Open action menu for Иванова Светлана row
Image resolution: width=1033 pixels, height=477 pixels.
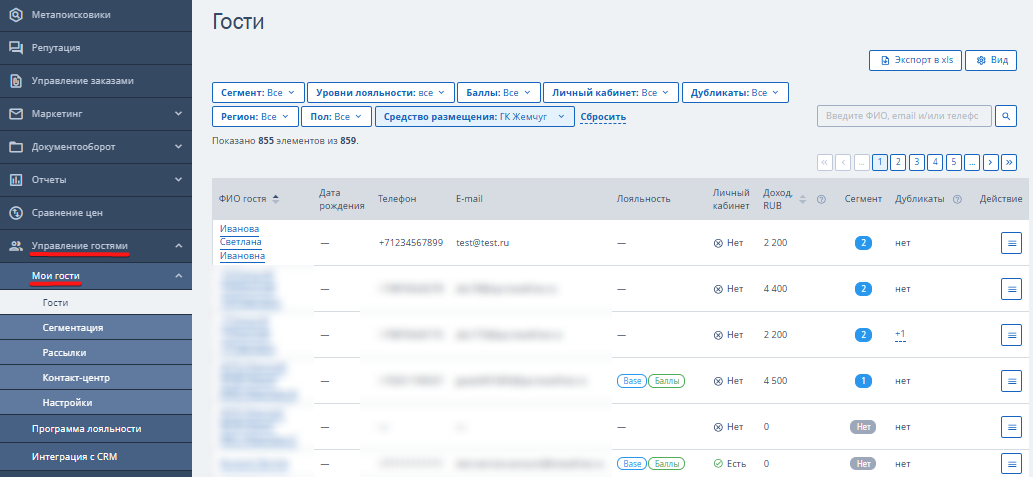tap(1011, 242)
